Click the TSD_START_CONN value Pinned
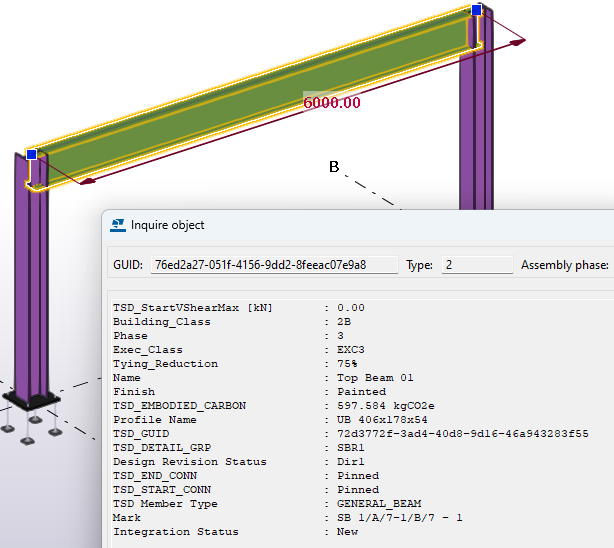Screen dimensions: 614x548 click(358, 490)
